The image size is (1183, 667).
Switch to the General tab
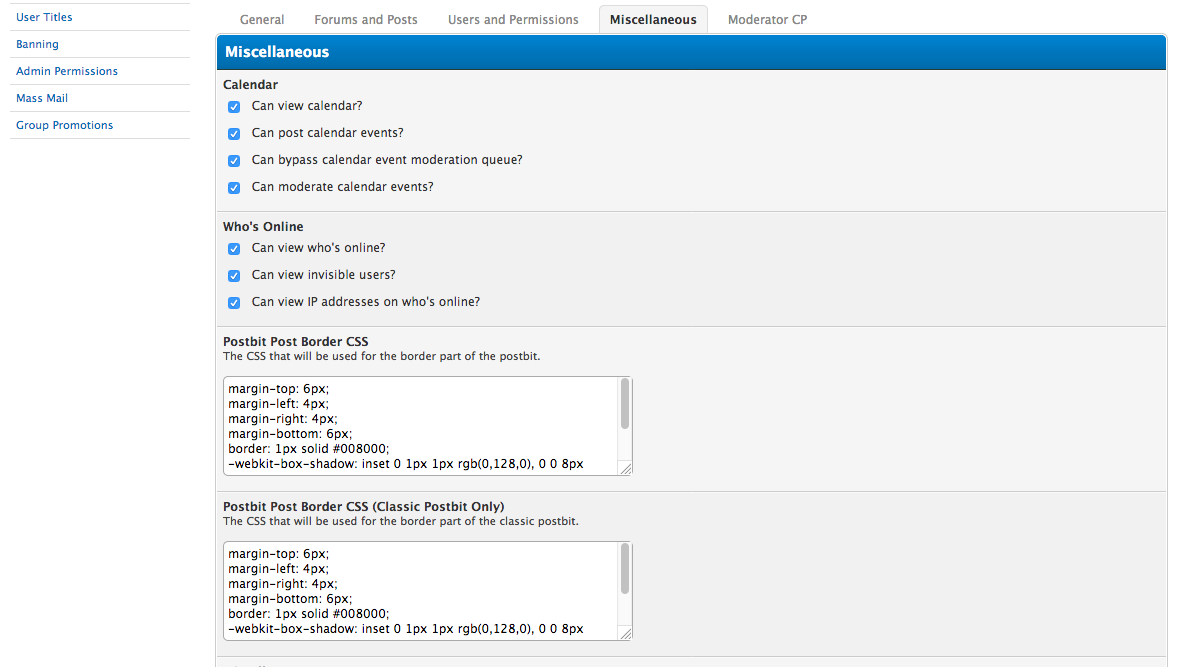pyautogui.click(x=262, y=20)
